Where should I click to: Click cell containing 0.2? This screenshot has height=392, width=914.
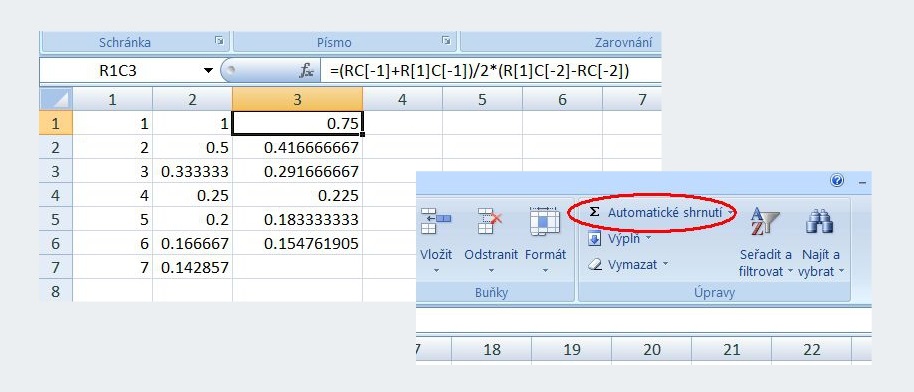tap(192, 219)
